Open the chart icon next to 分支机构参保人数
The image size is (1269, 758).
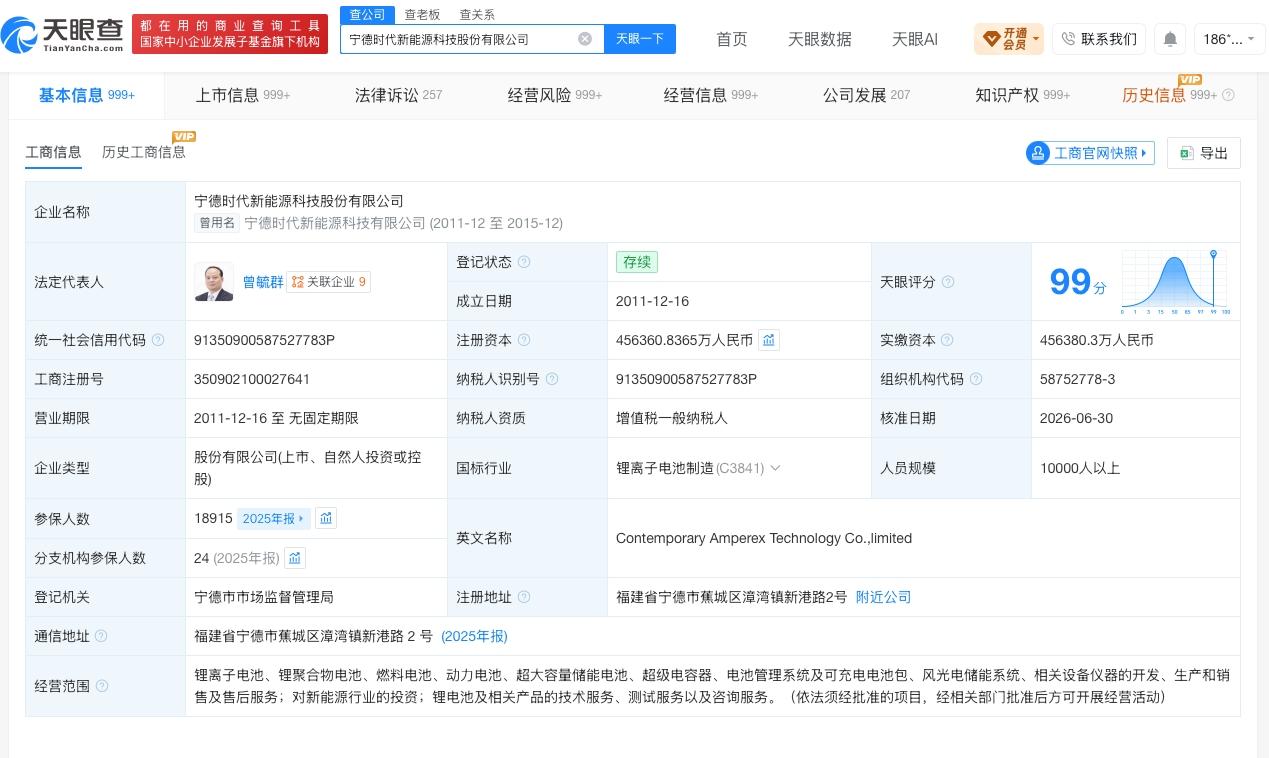[294, 558]
